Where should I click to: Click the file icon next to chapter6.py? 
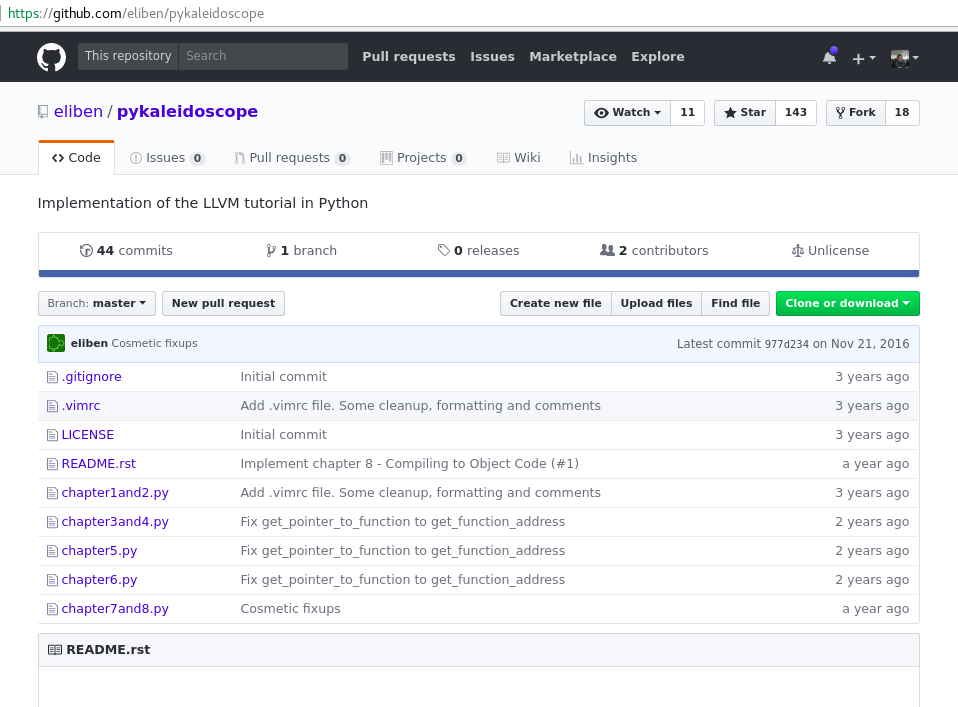pos(53,580)
